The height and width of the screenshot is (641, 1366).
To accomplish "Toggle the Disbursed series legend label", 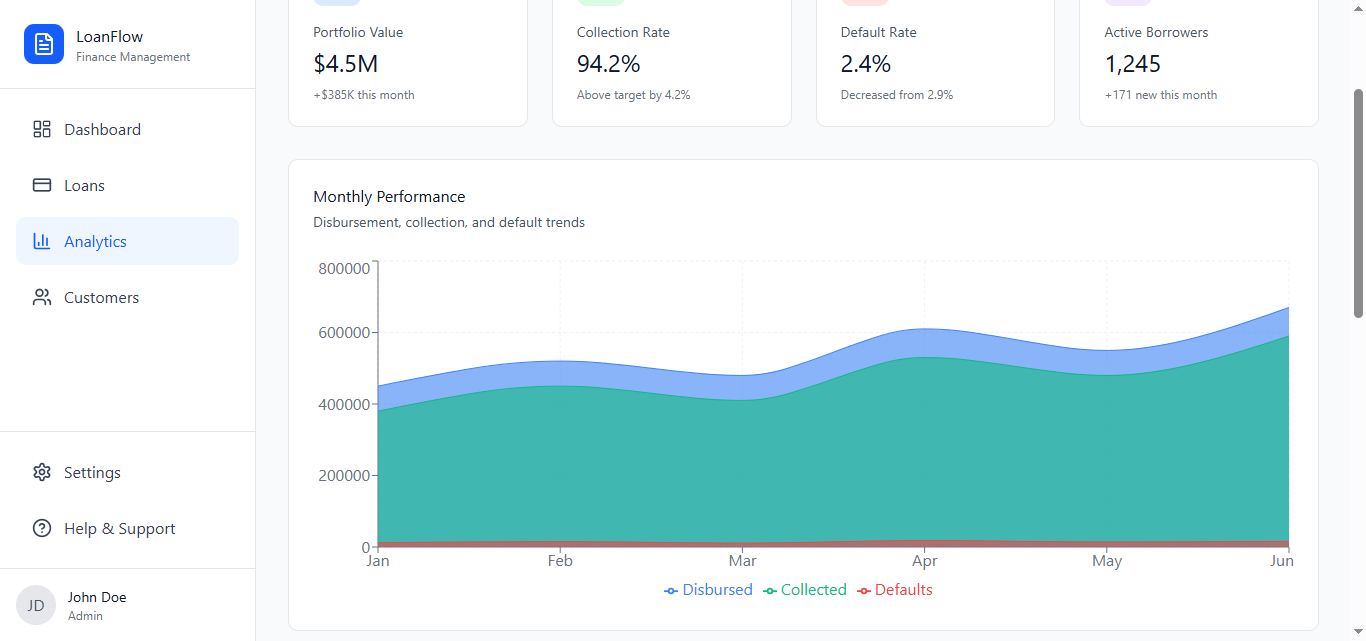I will 717,590.
